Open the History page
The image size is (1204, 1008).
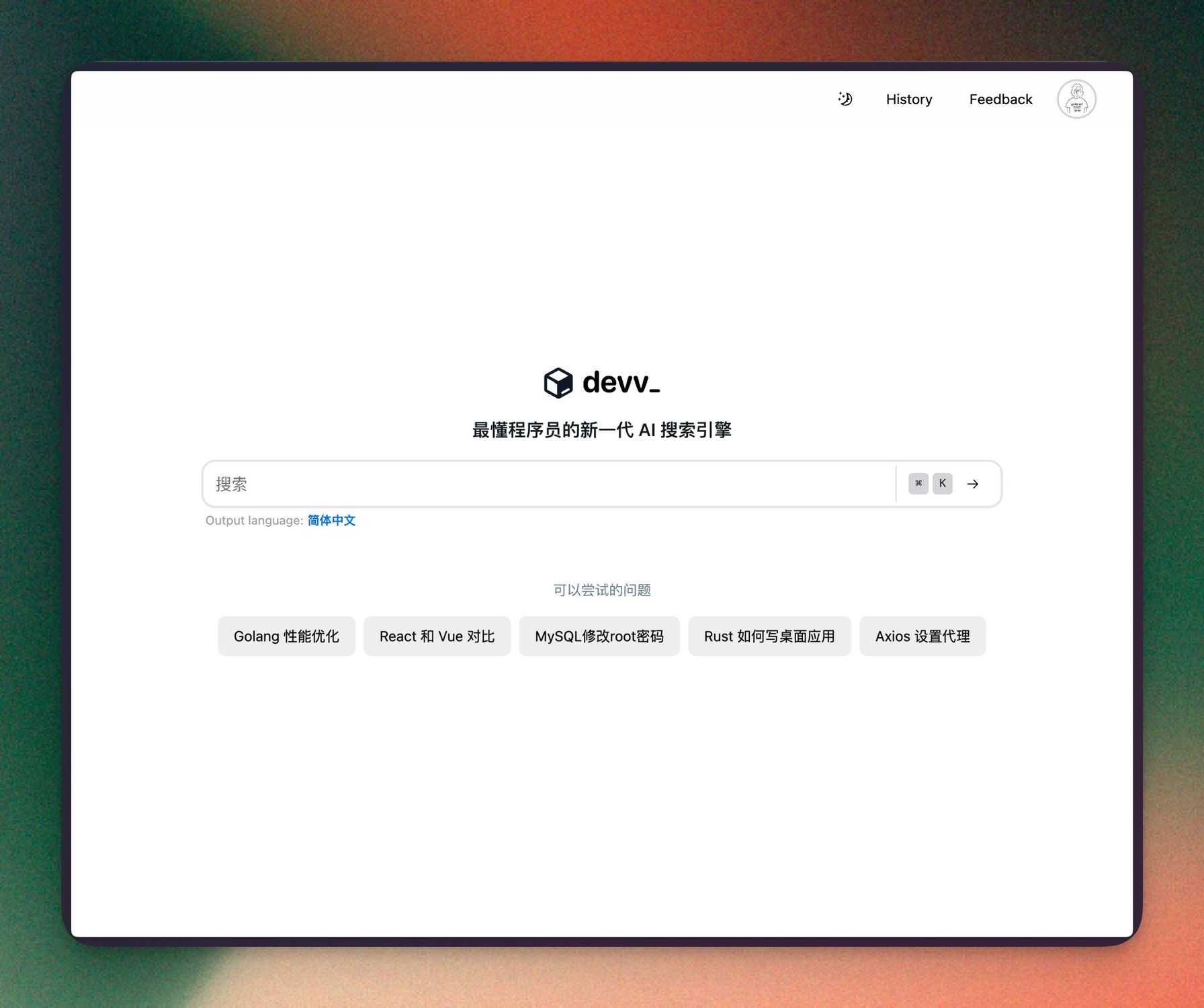click(909, 99)
